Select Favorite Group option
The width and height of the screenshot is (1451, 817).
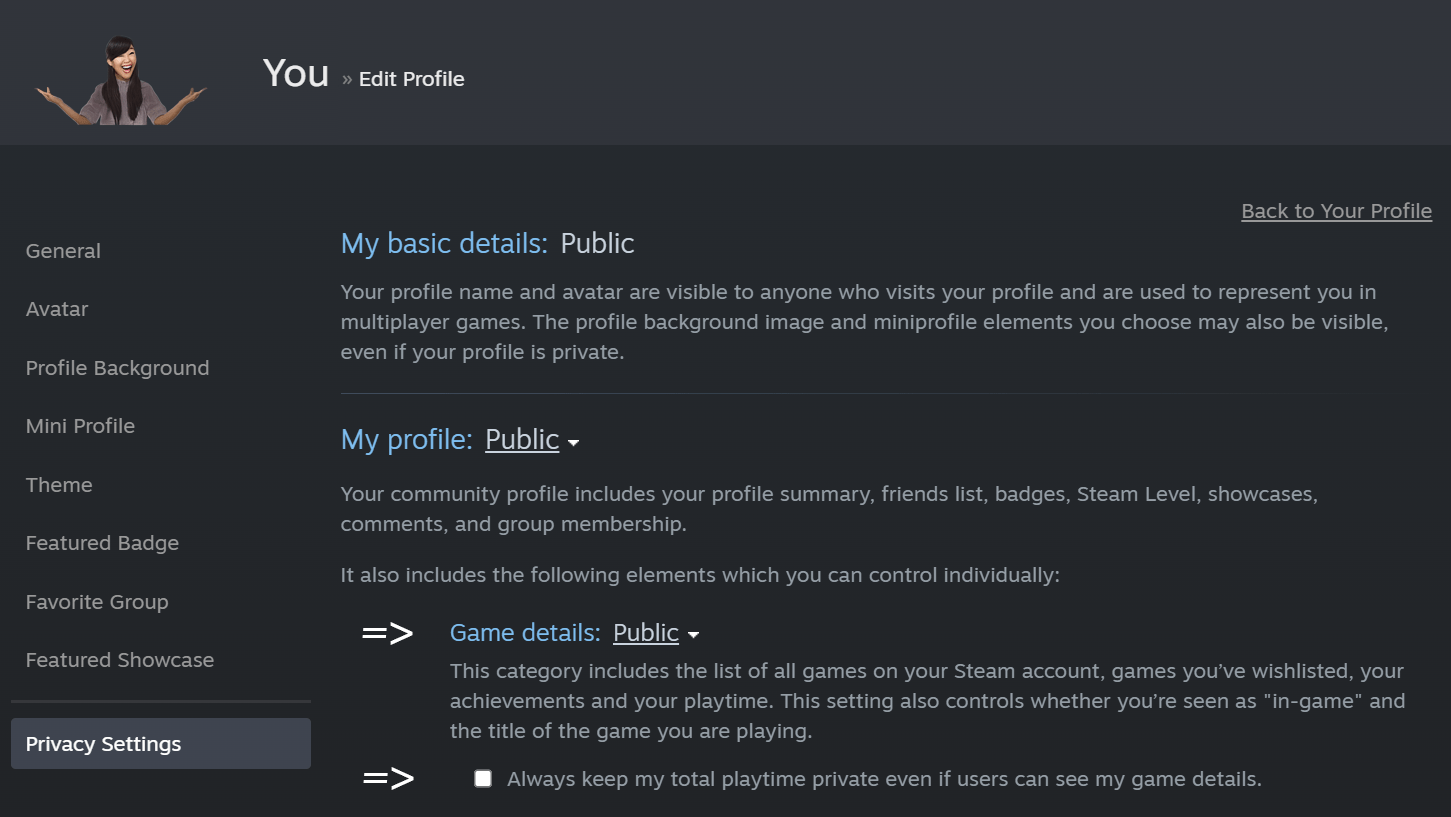(x=97, y=602)
